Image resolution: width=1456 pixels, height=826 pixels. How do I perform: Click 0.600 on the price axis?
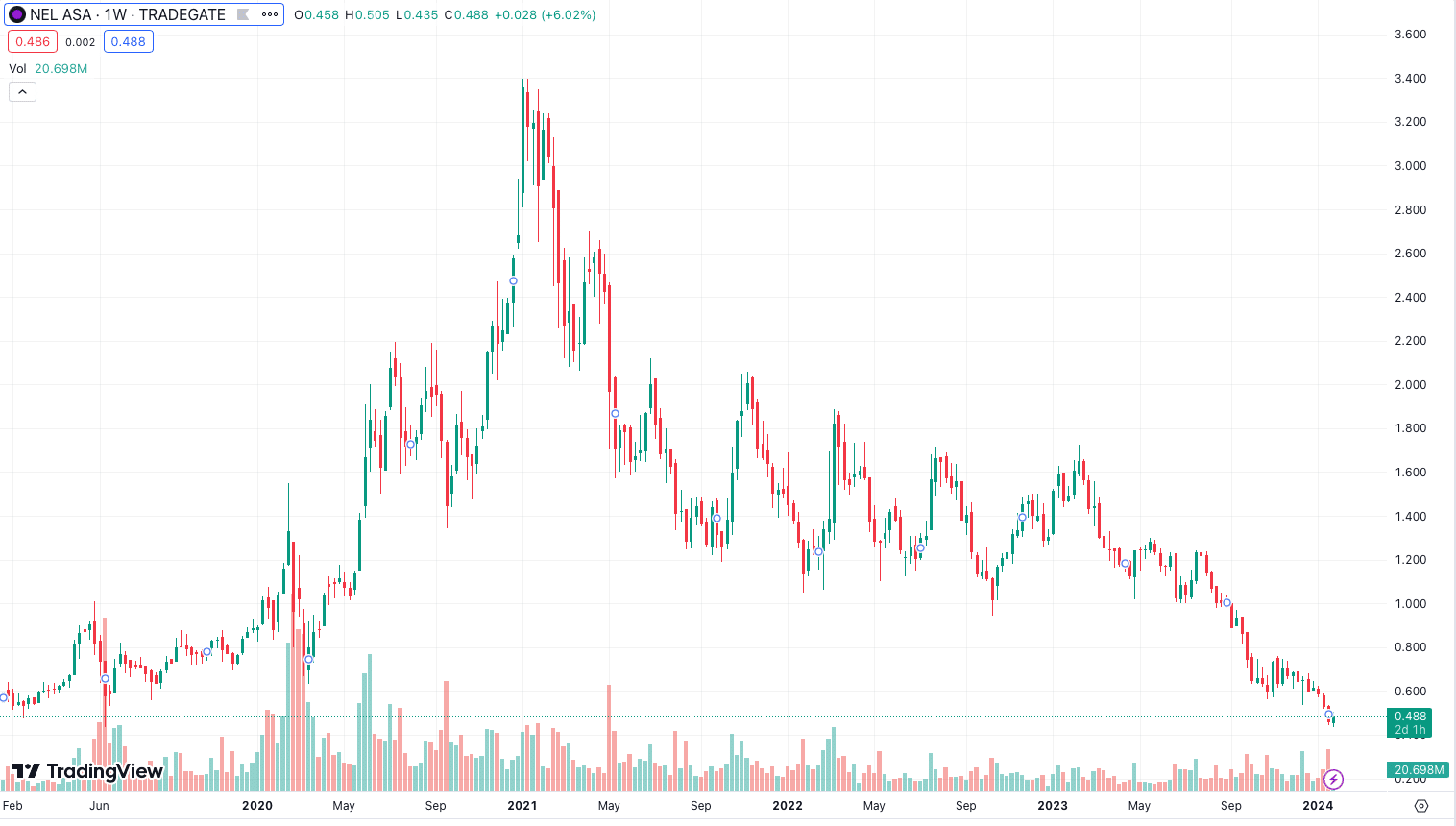(x=1410, y=692)
